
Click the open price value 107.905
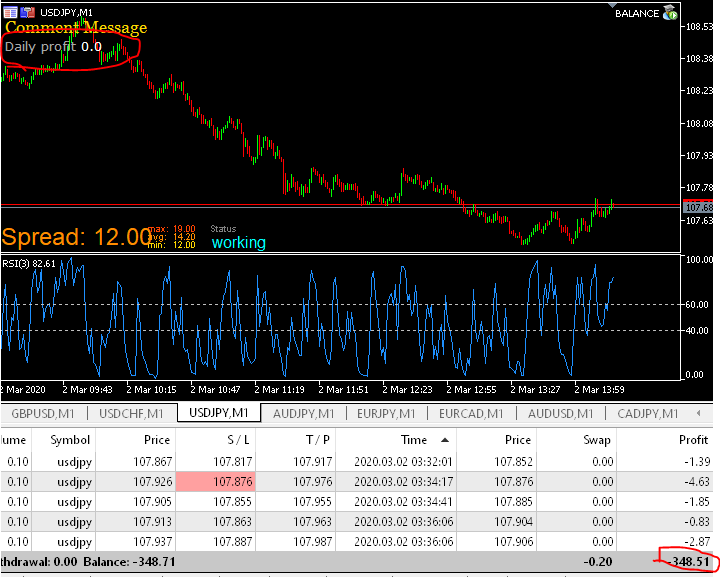[152, 502]
